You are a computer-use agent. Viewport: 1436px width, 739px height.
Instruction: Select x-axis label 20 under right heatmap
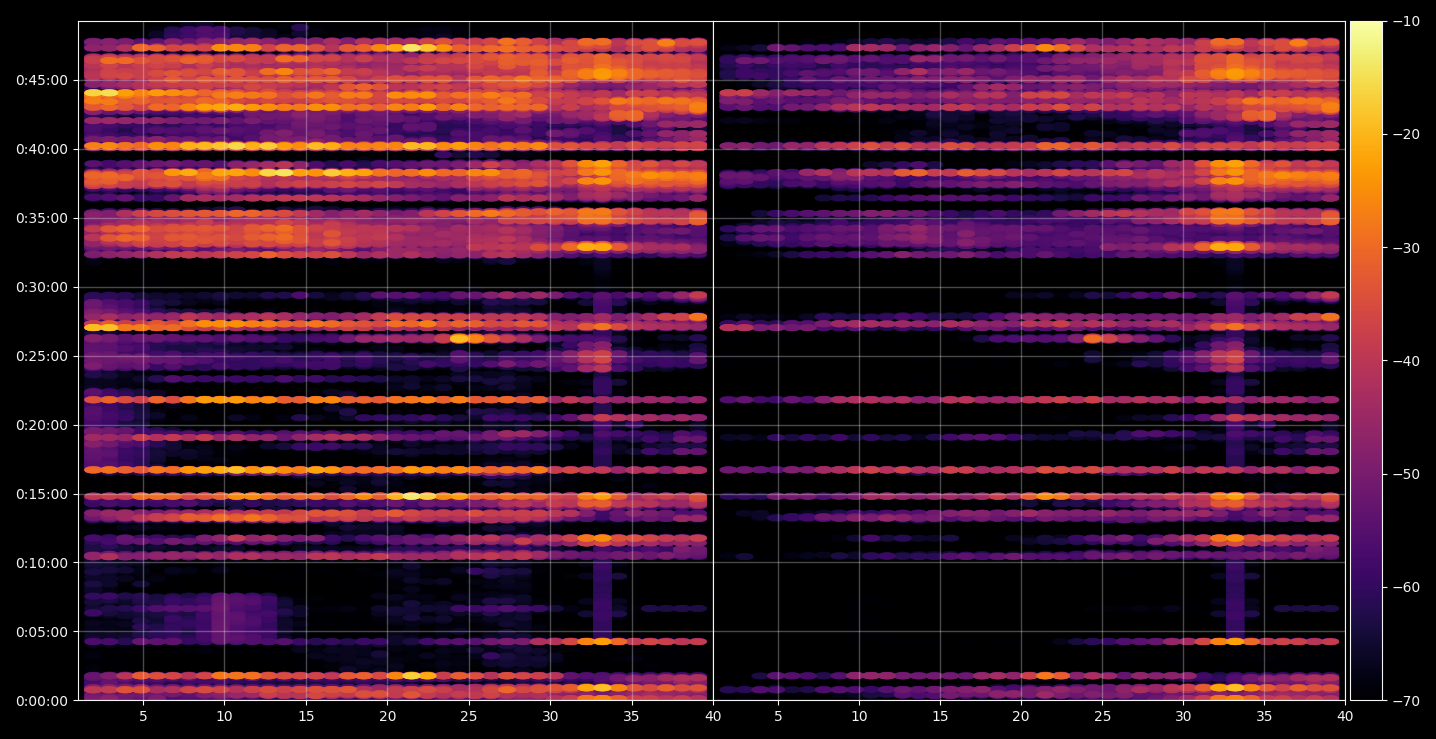1021,716
